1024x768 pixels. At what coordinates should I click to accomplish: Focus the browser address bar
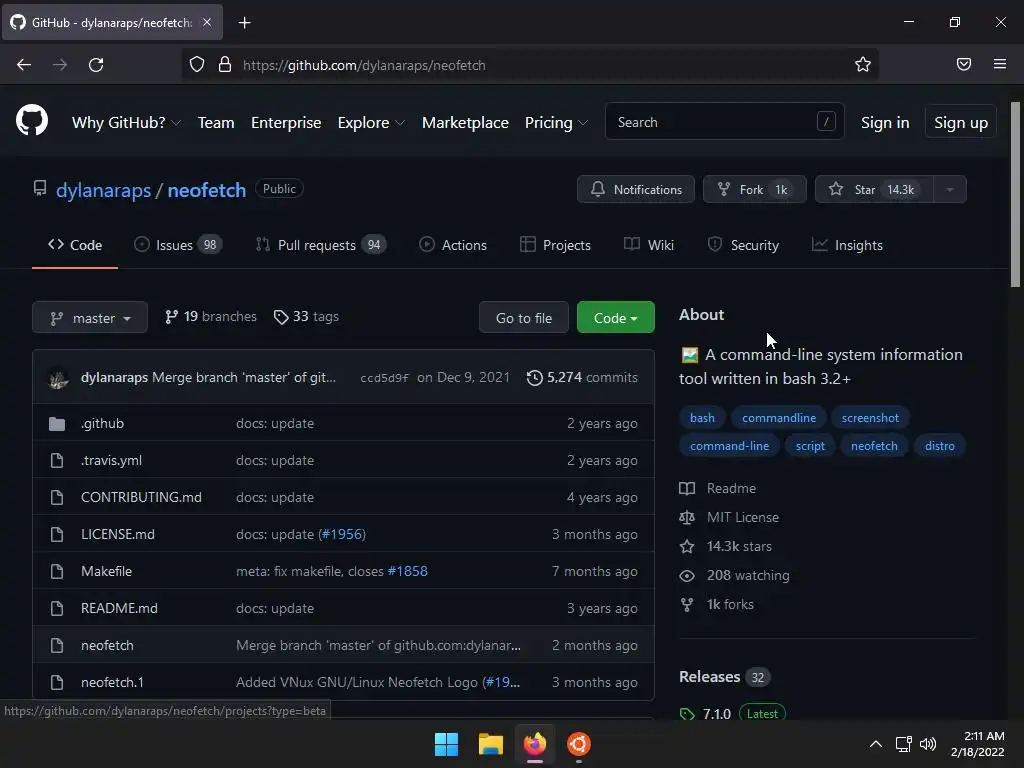(529, 65)
